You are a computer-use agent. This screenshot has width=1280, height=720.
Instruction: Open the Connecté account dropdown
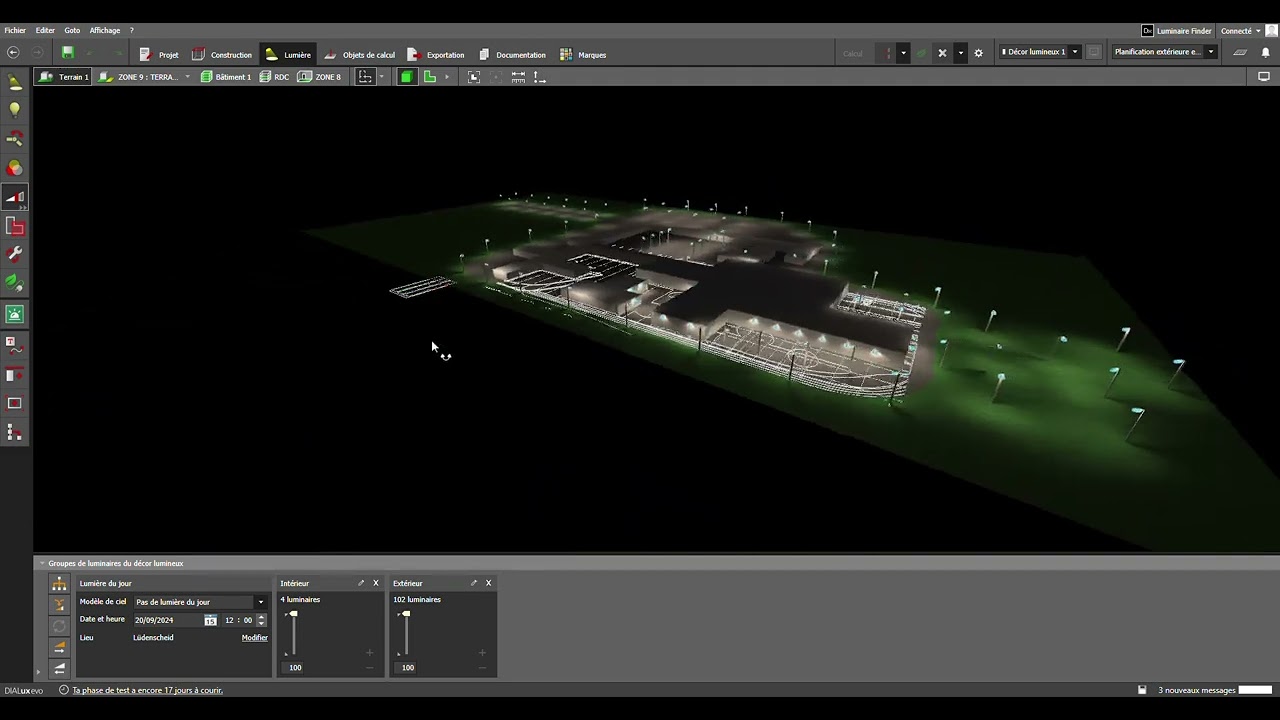coord(1241,31)
